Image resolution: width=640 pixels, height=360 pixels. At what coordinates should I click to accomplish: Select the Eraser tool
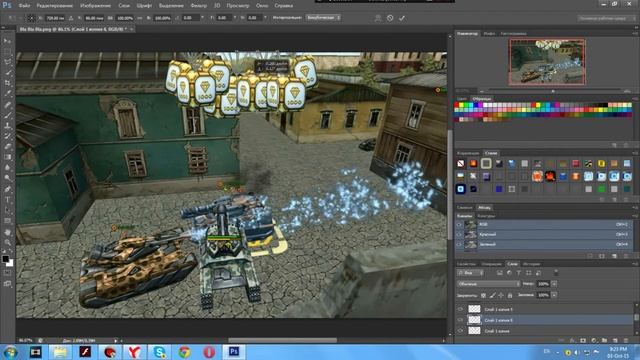coord(7,147)
